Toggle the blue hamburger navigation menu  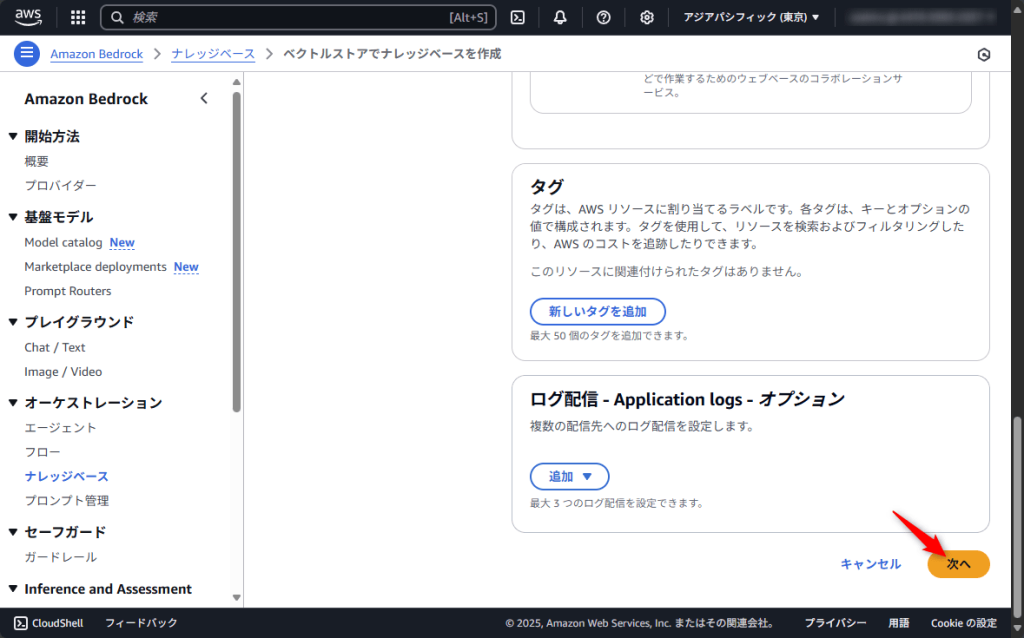(27, 54)
